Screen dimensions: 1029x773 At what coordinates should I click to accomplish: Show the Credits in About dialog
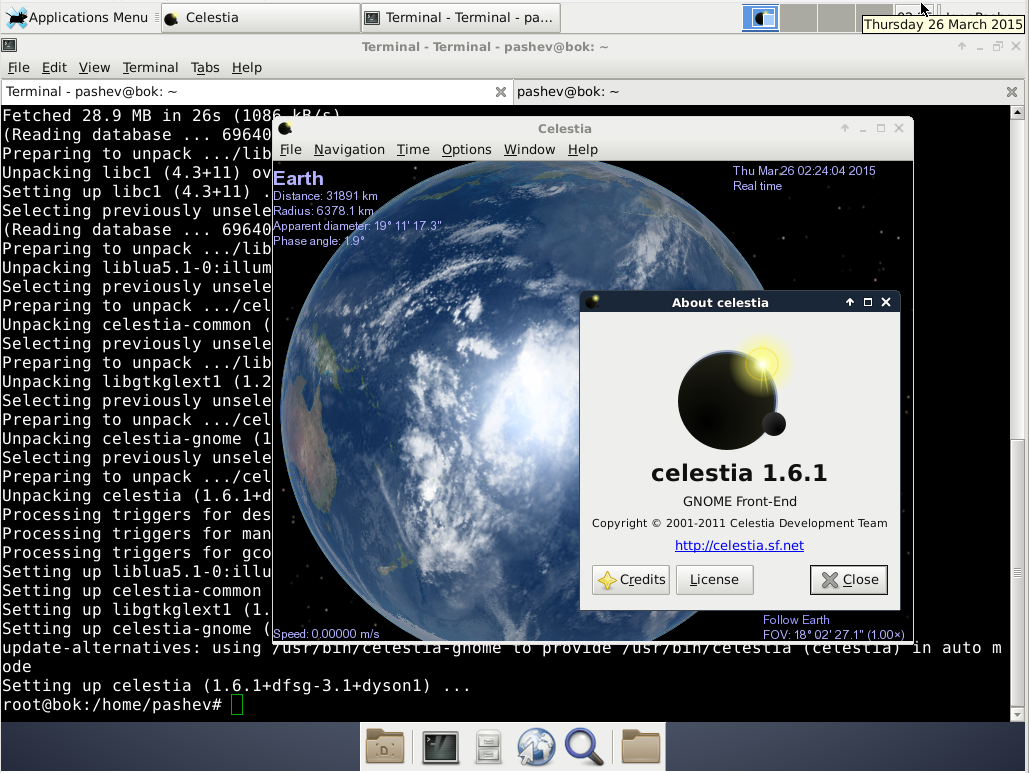coord(631,580)
